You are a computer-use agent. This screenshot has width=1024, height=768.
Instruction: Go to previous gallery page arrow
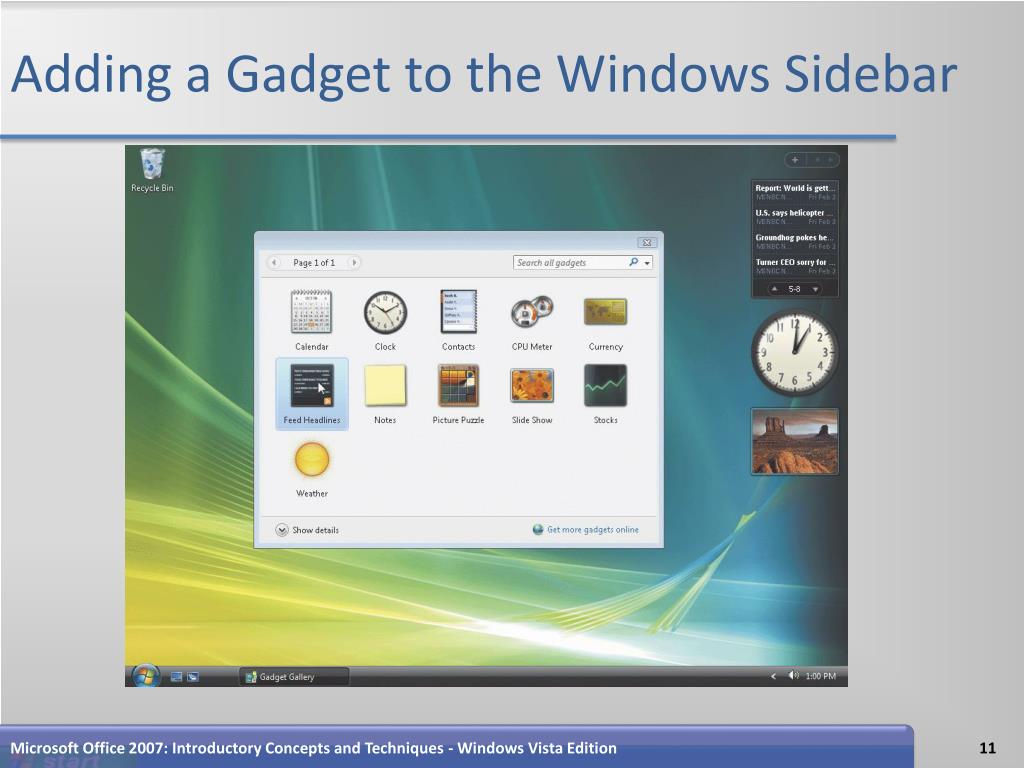pyautogui.click(x=274, y=263)
